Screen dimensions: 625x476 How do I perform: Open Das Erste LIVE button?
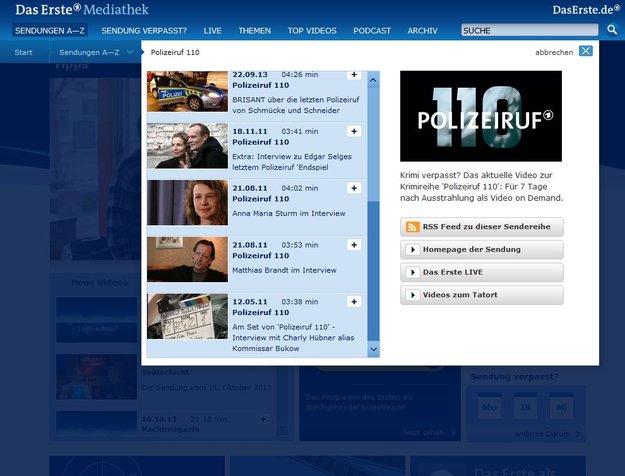(x=482, y=272)
